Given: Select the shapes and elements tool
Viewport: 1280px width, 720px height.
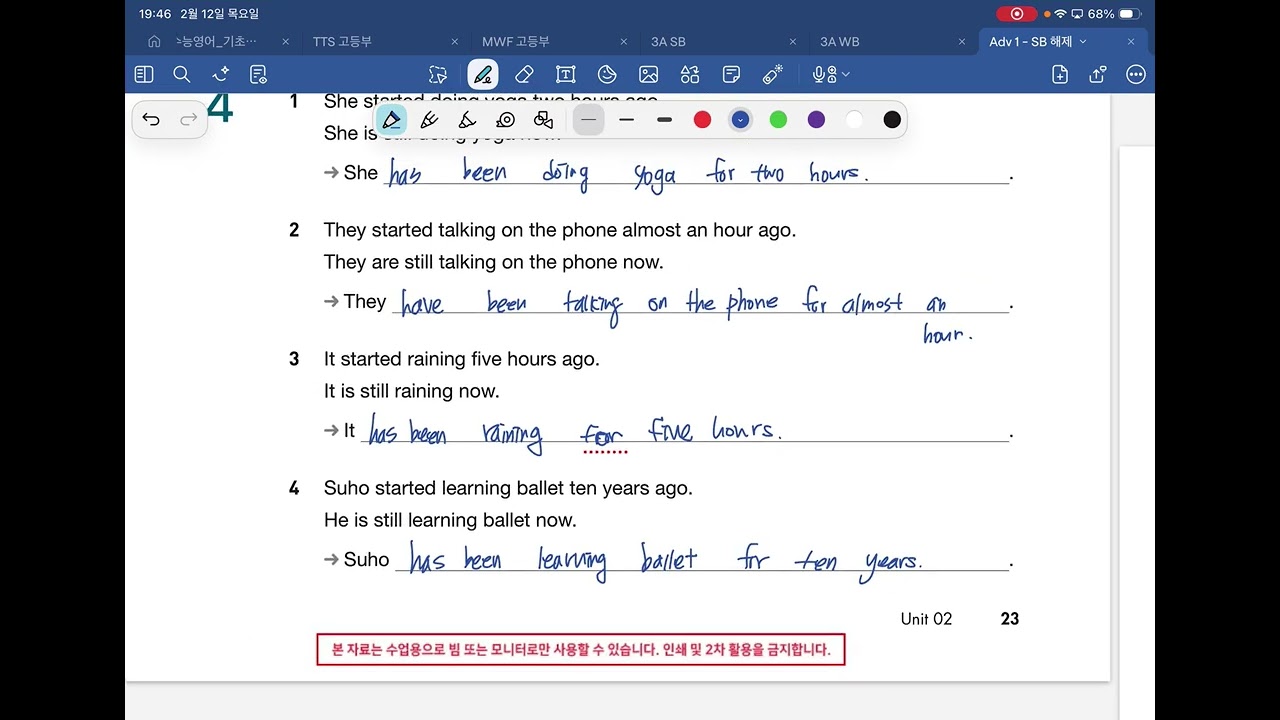Looking at the screenshot, I should 690,74.
